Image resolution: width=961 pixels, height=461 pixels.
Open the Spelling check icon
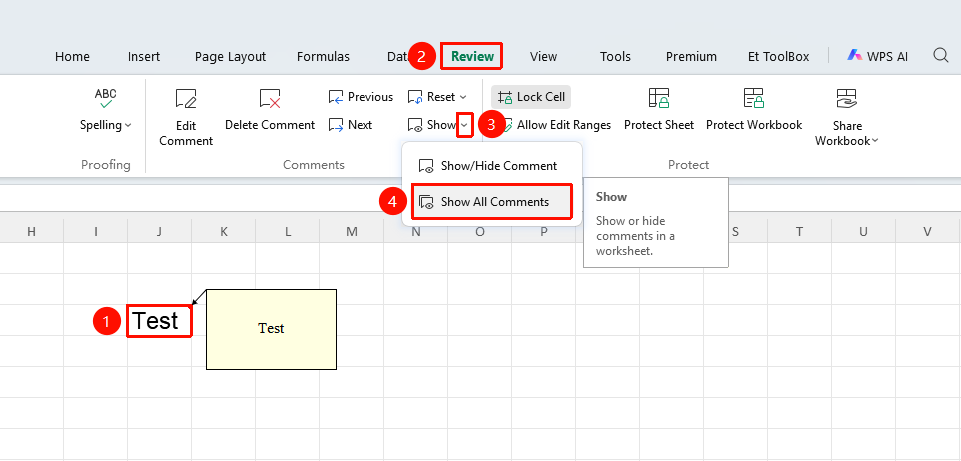pyautogui.click(x=105, y=98)
